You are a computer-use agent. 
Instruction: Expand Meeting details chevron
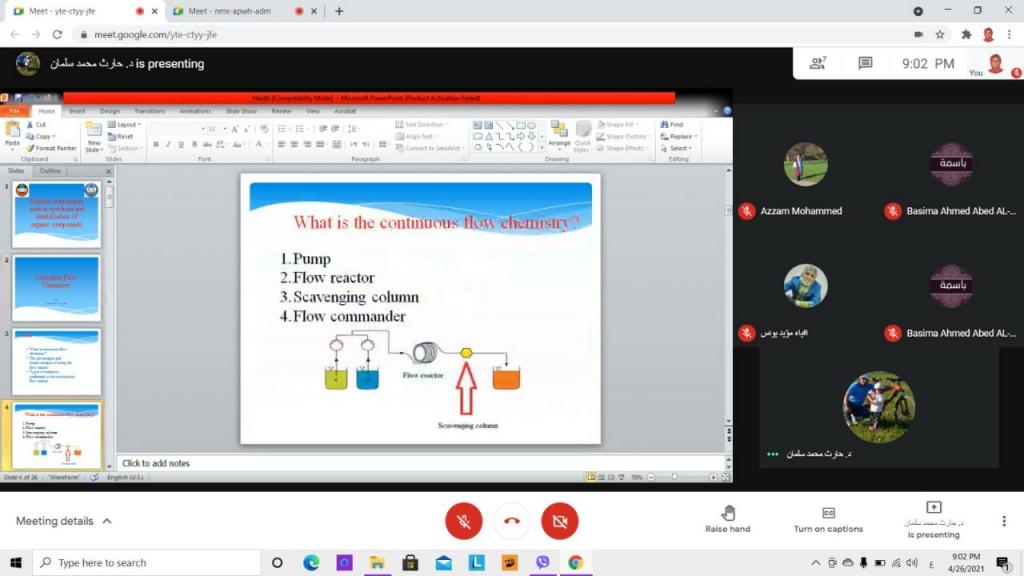107,521
